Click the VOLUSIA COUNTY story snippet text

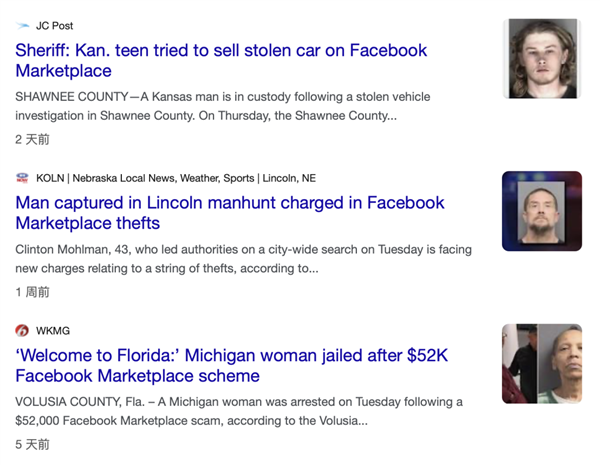[239, 411]
